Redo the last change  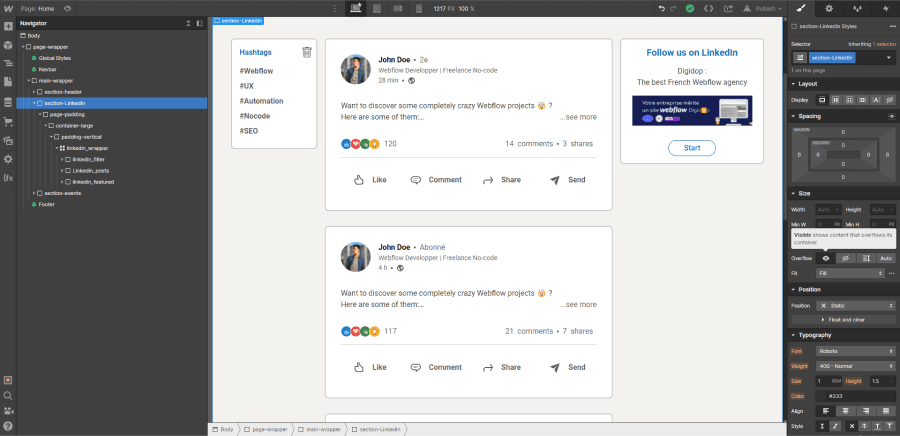coord(673,9)
